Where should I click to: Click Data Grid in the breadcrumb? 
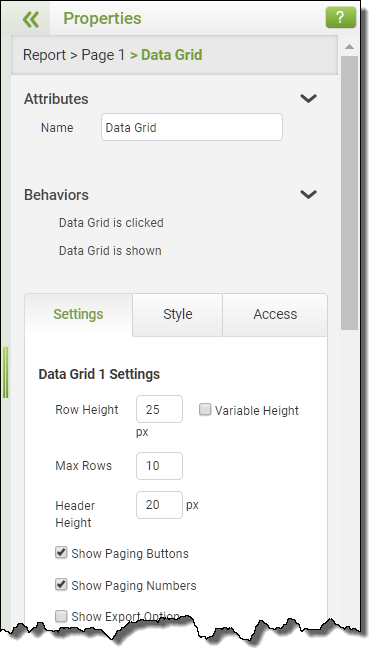point(172,55)
